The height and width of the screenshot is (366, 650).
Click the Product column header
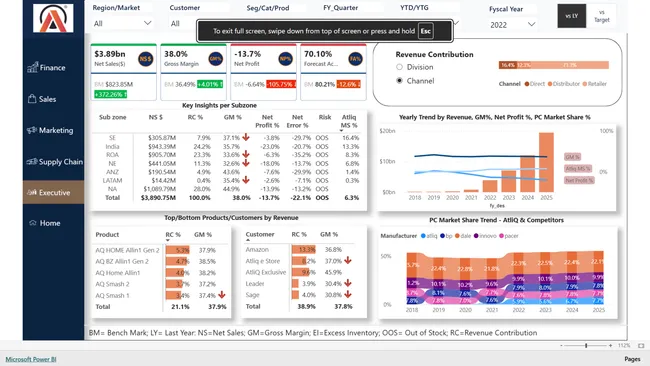[x=107, y=235]
